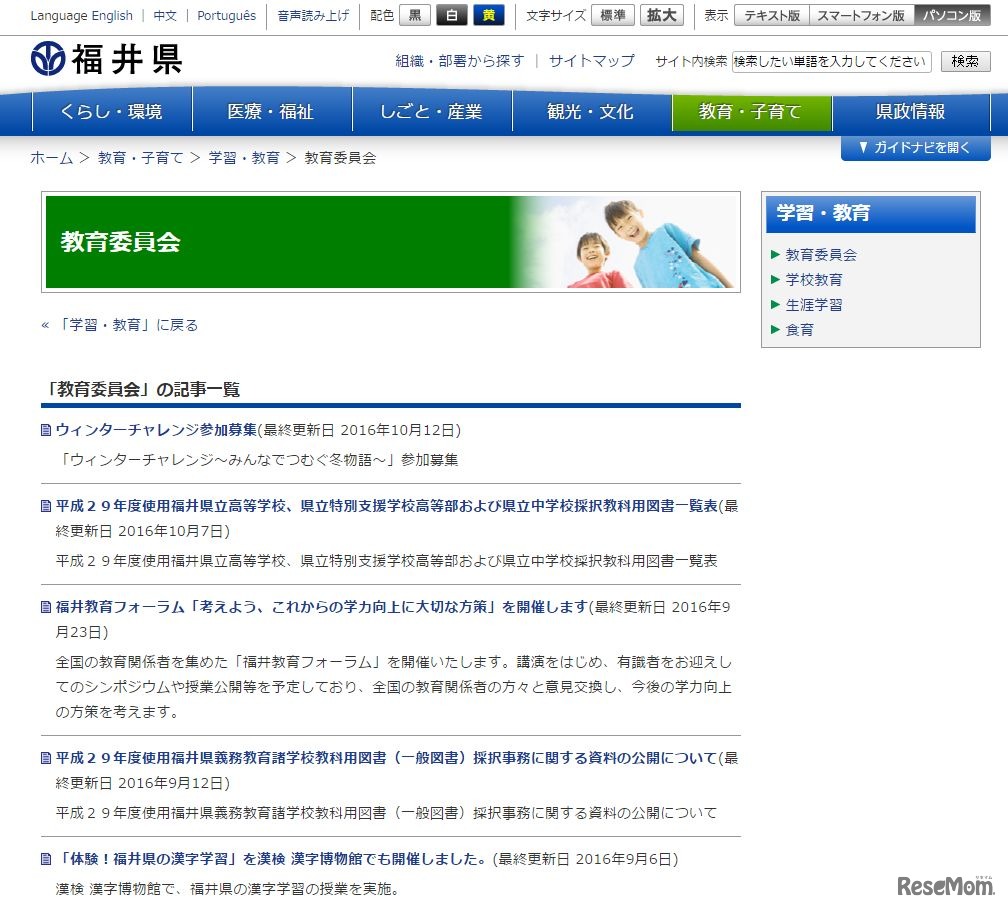1008x909 pixels.
Task: Open the ガイドナビ panel
Action: [x=915, y=148]
